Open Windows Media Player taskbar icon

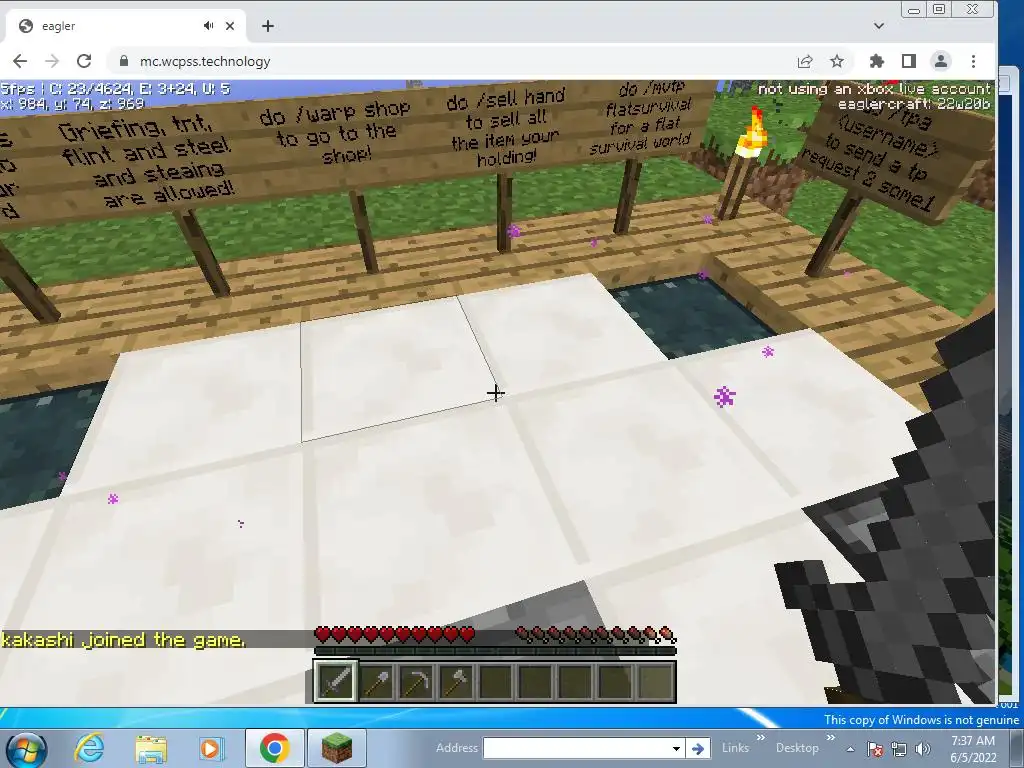click(x=210, y=748)
